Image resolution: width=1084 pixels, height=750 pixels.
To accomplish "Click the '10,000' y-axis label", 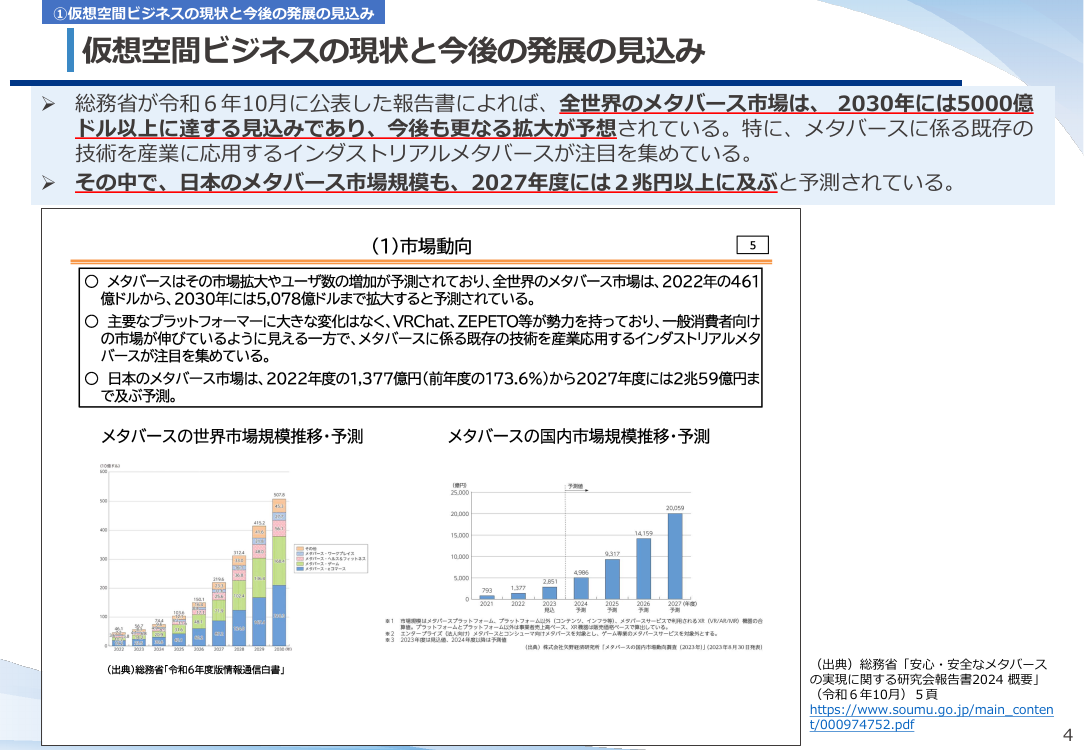I will tap(460, 556).
